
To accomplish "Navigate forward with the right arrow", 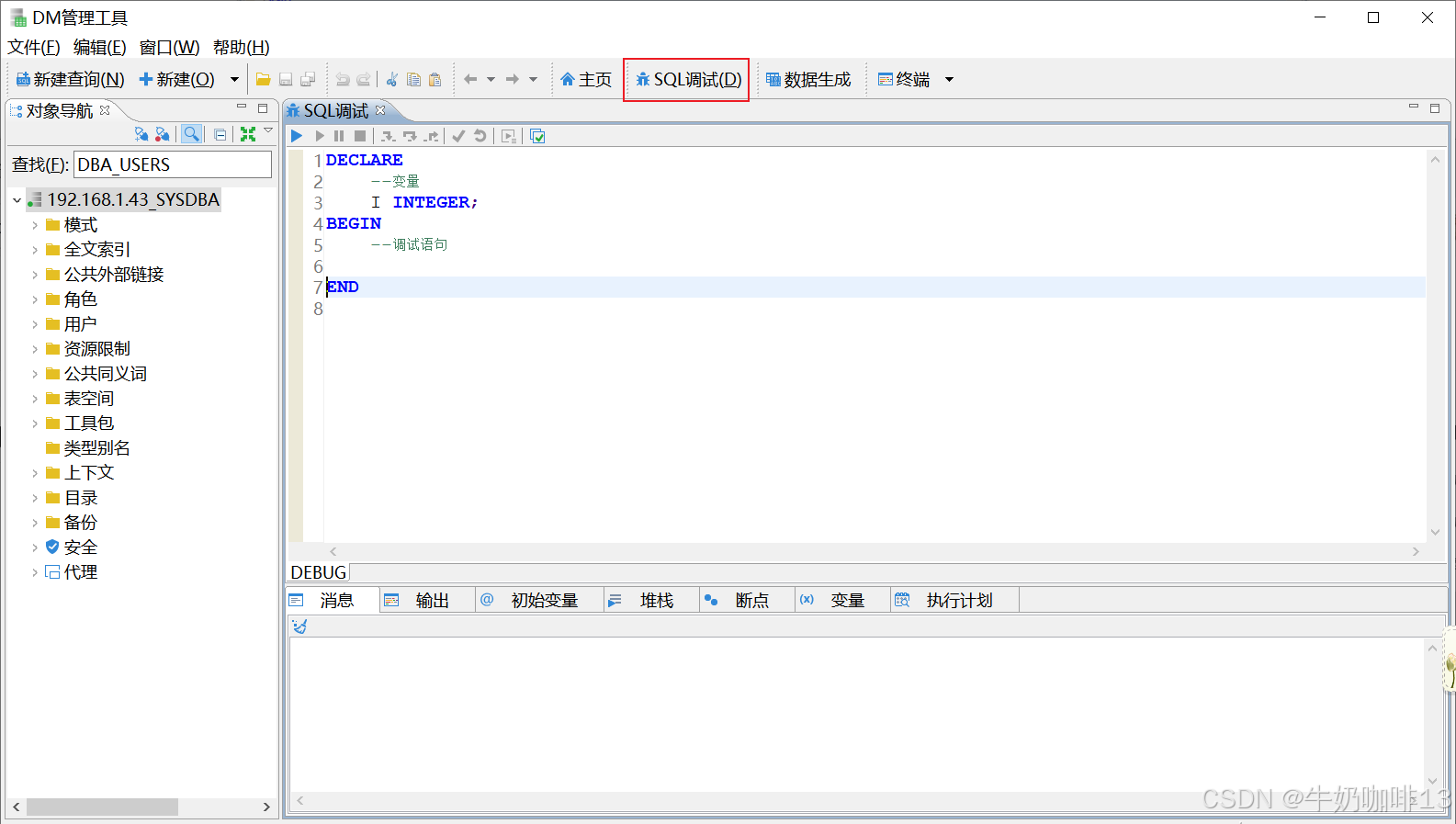I will (513, 80).
